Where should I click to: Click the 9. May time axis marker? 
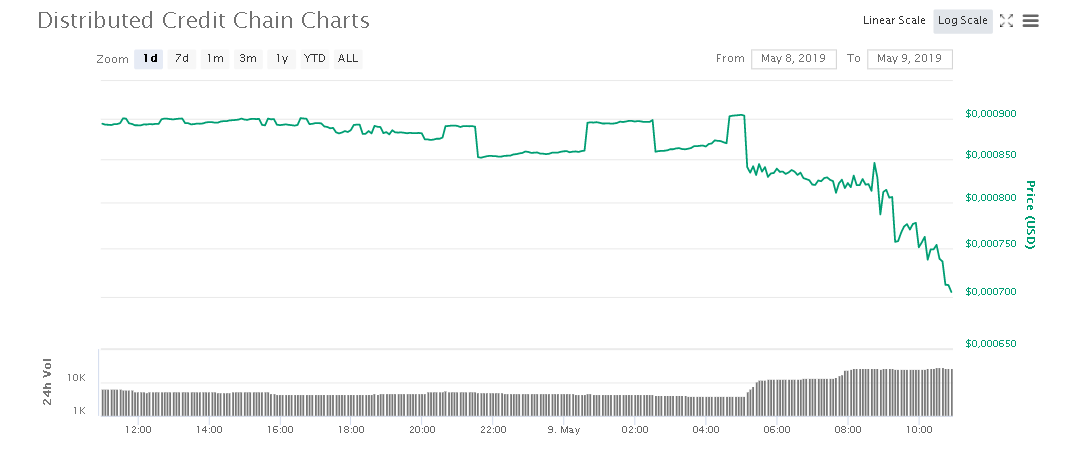tap(564, 430)
